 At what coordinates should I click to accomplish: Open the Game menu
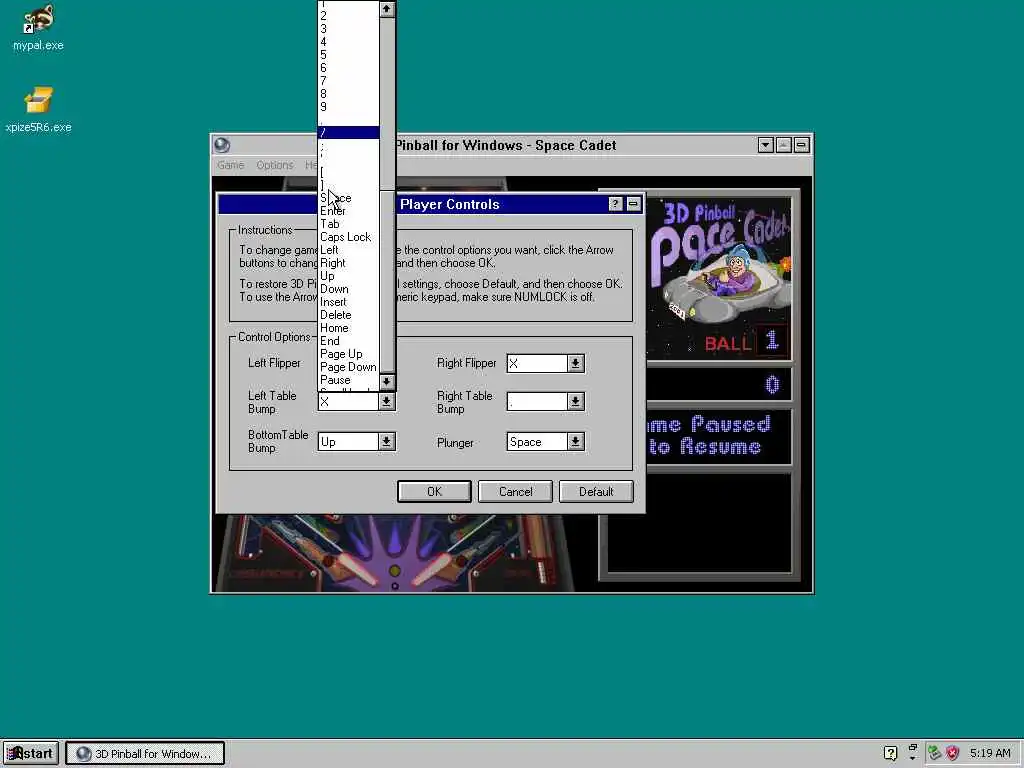point(231,165)
